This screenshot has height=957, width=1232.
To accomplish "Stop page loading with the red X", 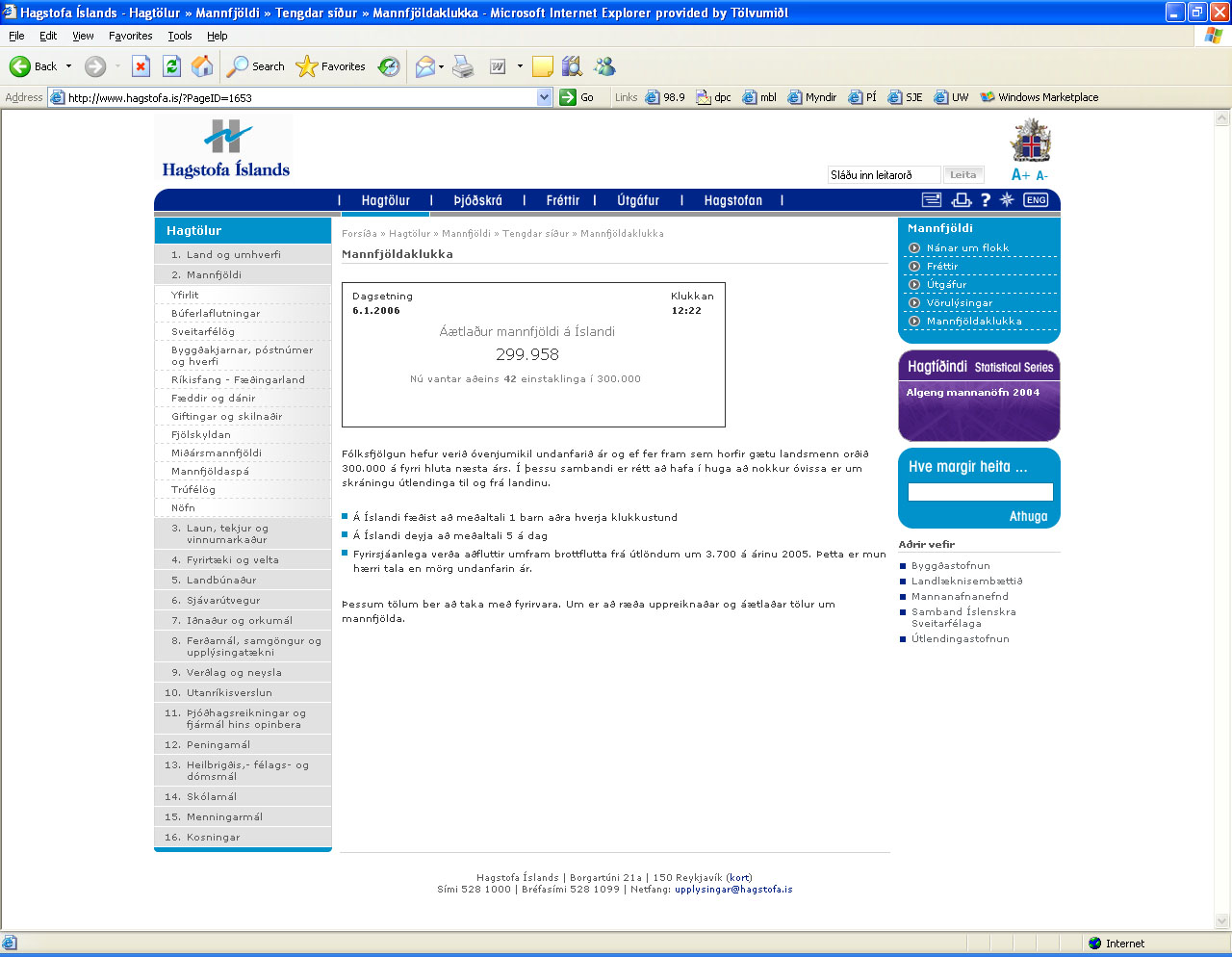I will [141, 66].
